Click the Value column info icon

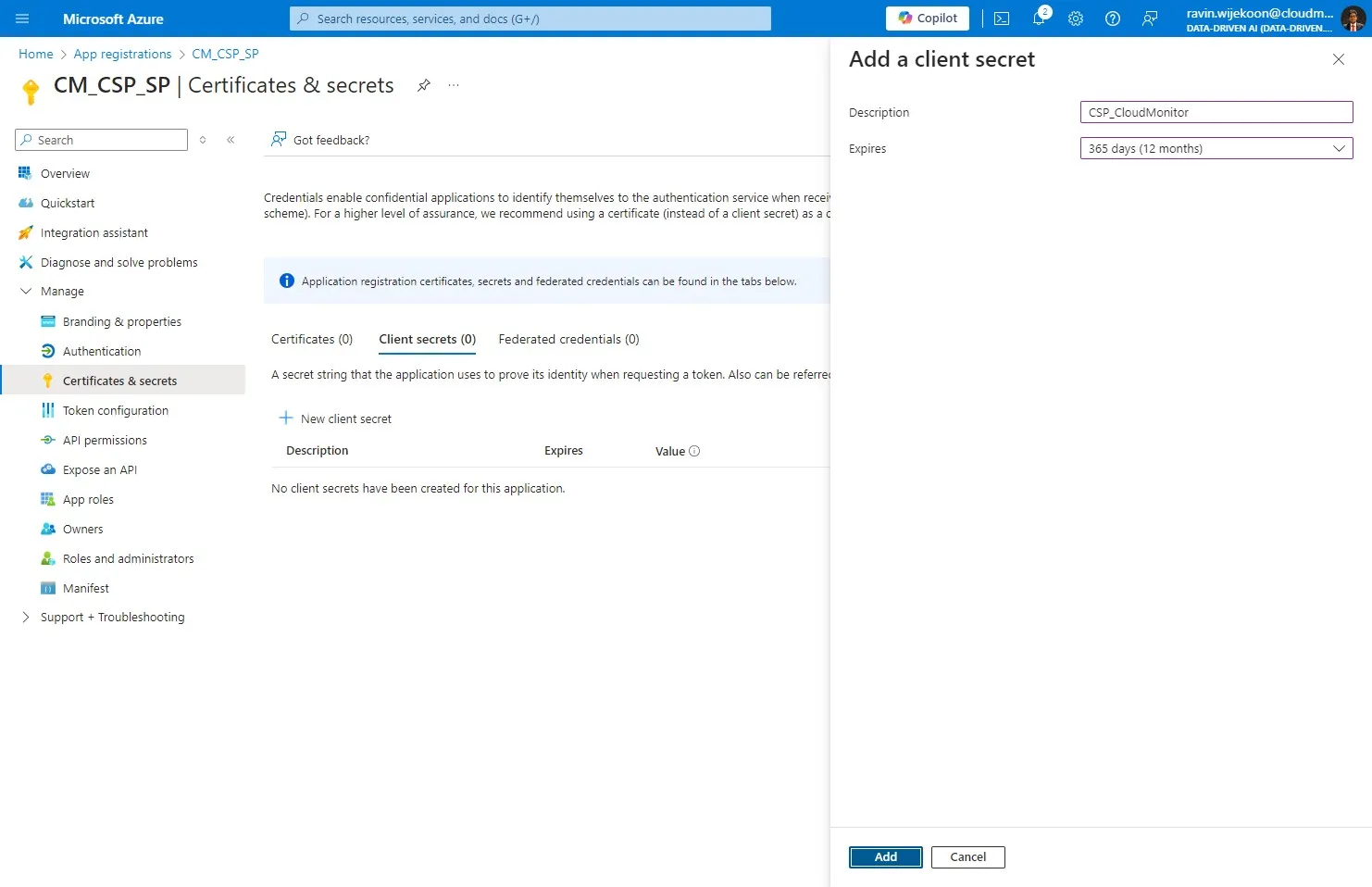694,451
